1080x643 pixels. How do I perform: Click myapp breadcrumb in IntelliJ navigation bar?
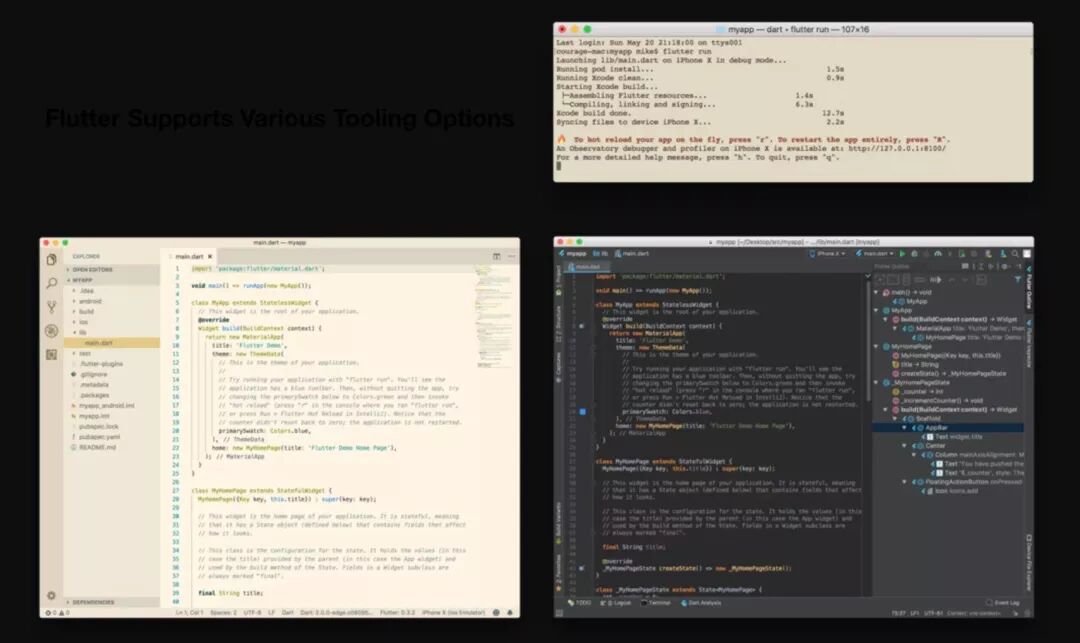click(x=572, y=253)
